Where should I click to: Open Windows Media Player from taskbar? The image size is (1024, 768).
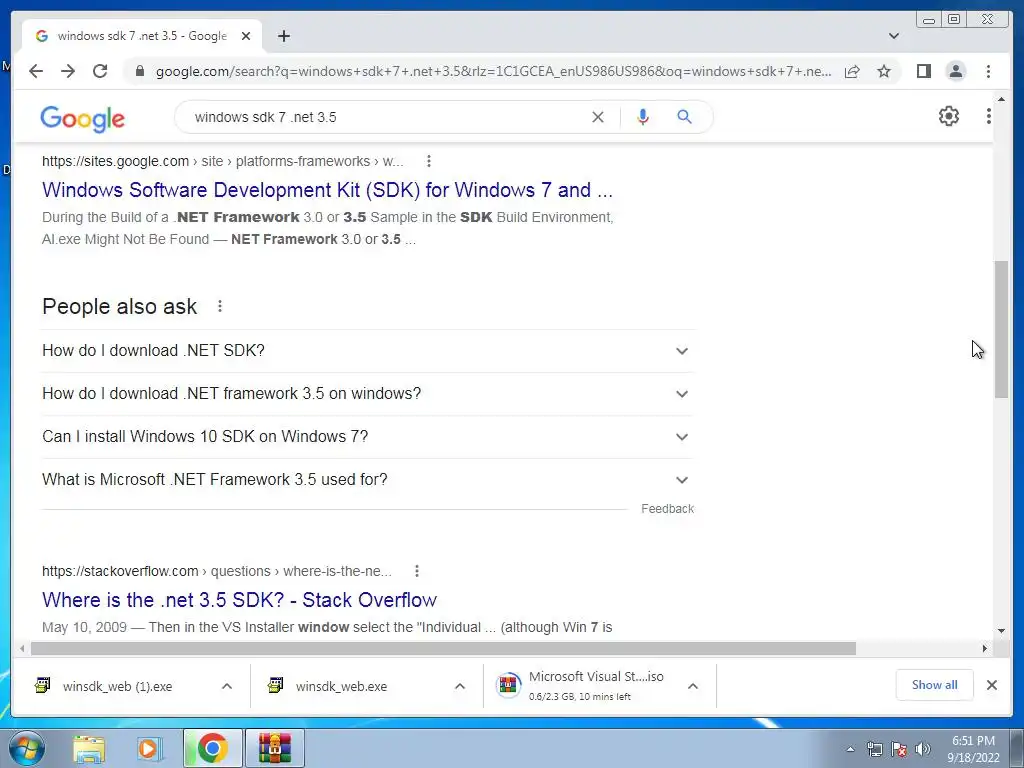click(x=150, y=748)
